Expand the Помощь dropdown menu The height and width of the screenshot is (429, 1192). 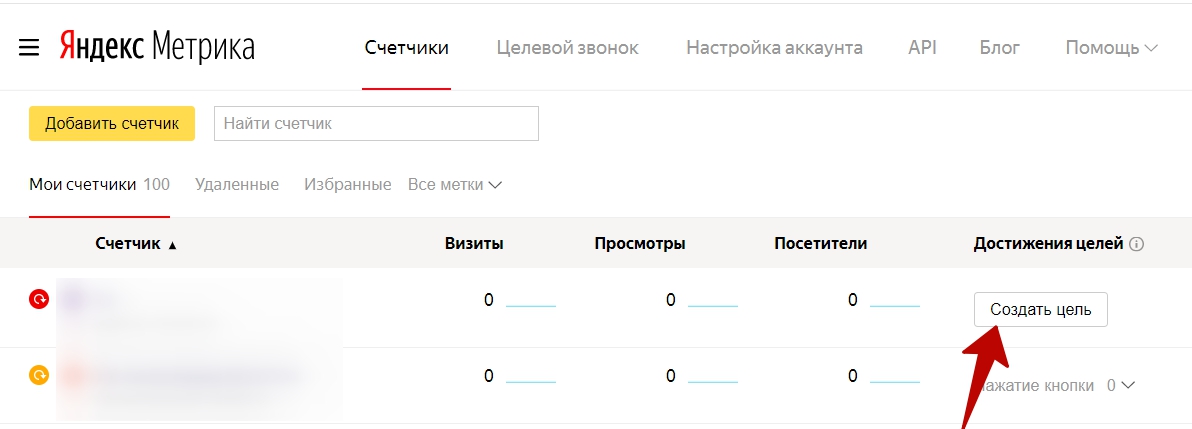coord(1111,48)
